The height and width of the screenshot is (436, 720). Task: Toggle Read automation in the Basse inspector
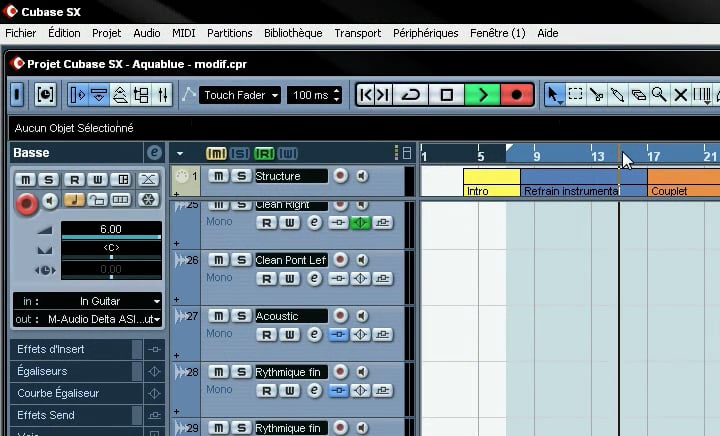point(74,179)
